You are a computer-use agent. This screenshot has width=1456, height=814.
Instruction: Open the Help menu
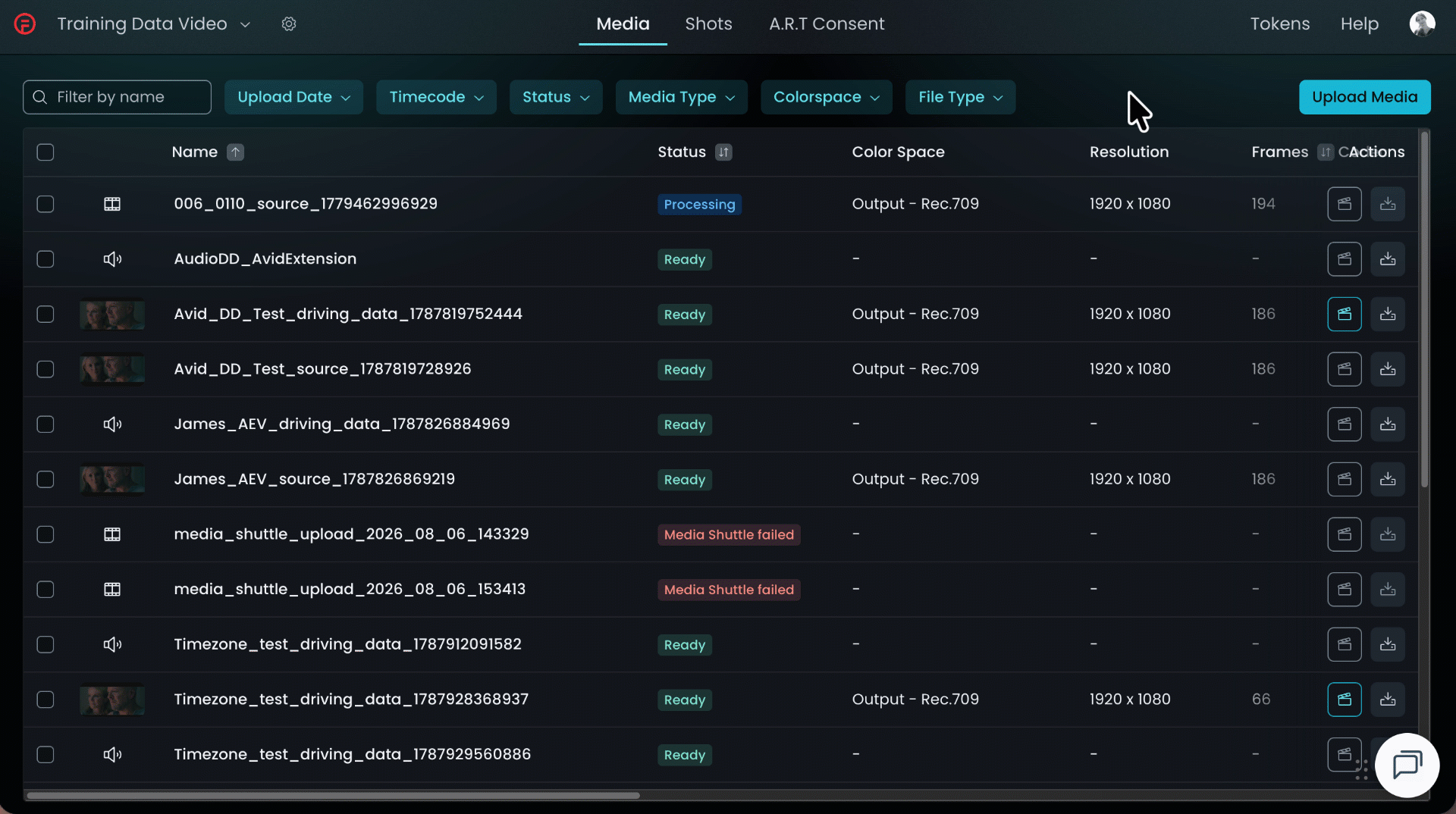click(x=1359, y=24)
